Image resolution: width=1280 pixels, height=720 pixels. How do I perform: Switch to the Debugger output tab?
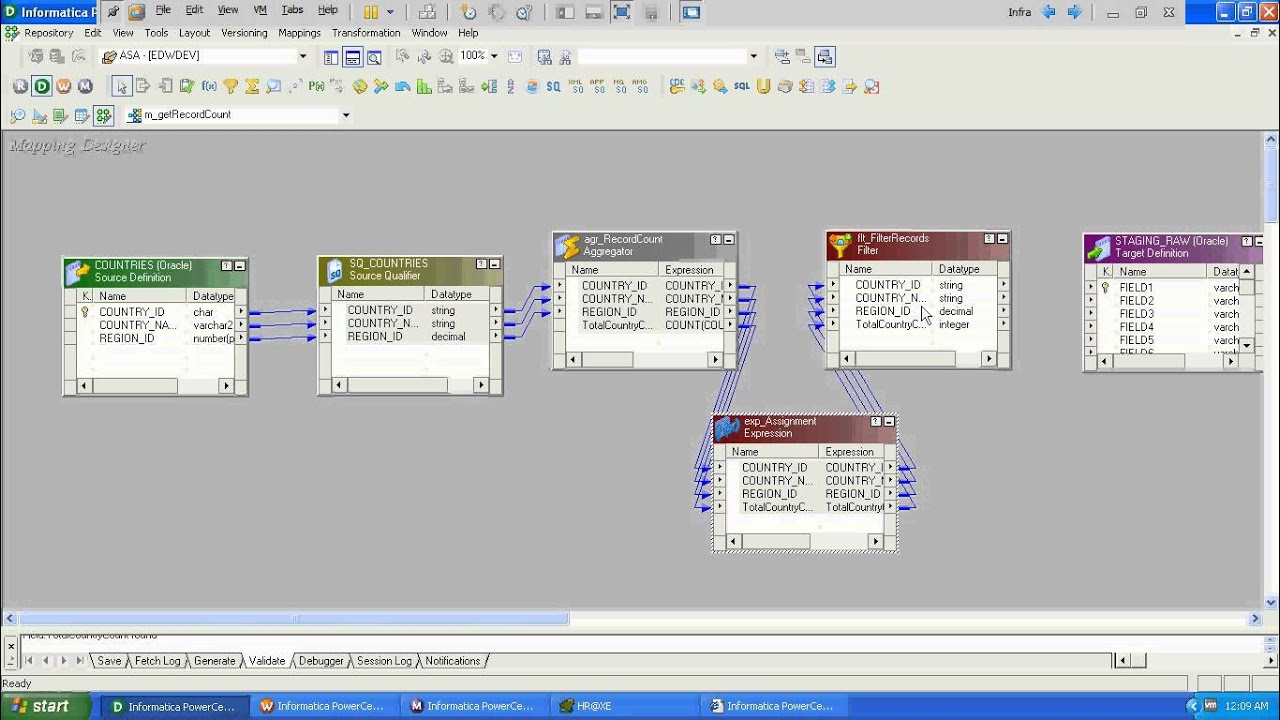(321, 661)
